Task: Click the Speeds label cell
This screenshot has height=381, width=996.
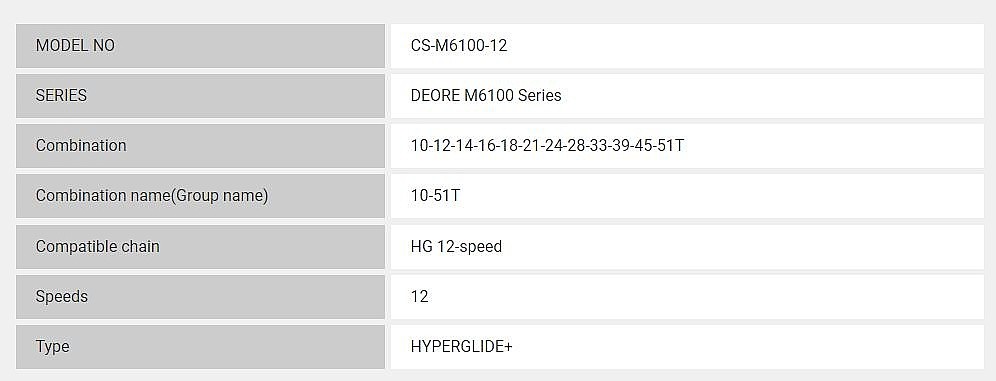Action: coord(200,297)
